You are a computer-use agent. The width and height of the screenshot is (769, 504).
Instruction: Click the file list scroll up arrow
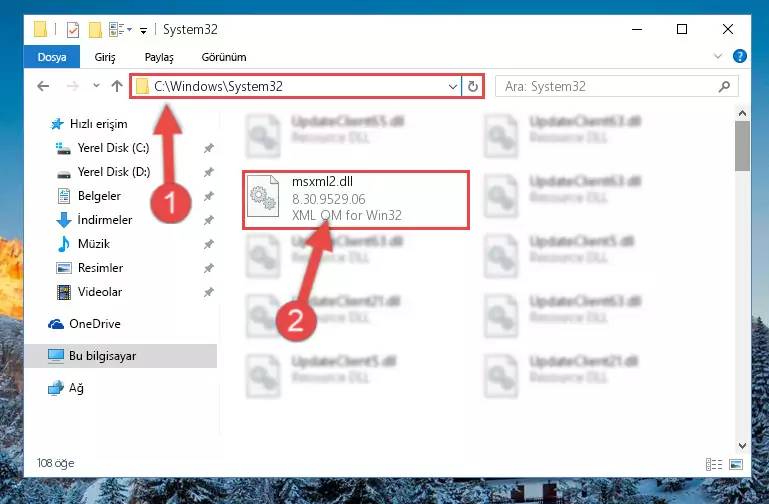743,114
